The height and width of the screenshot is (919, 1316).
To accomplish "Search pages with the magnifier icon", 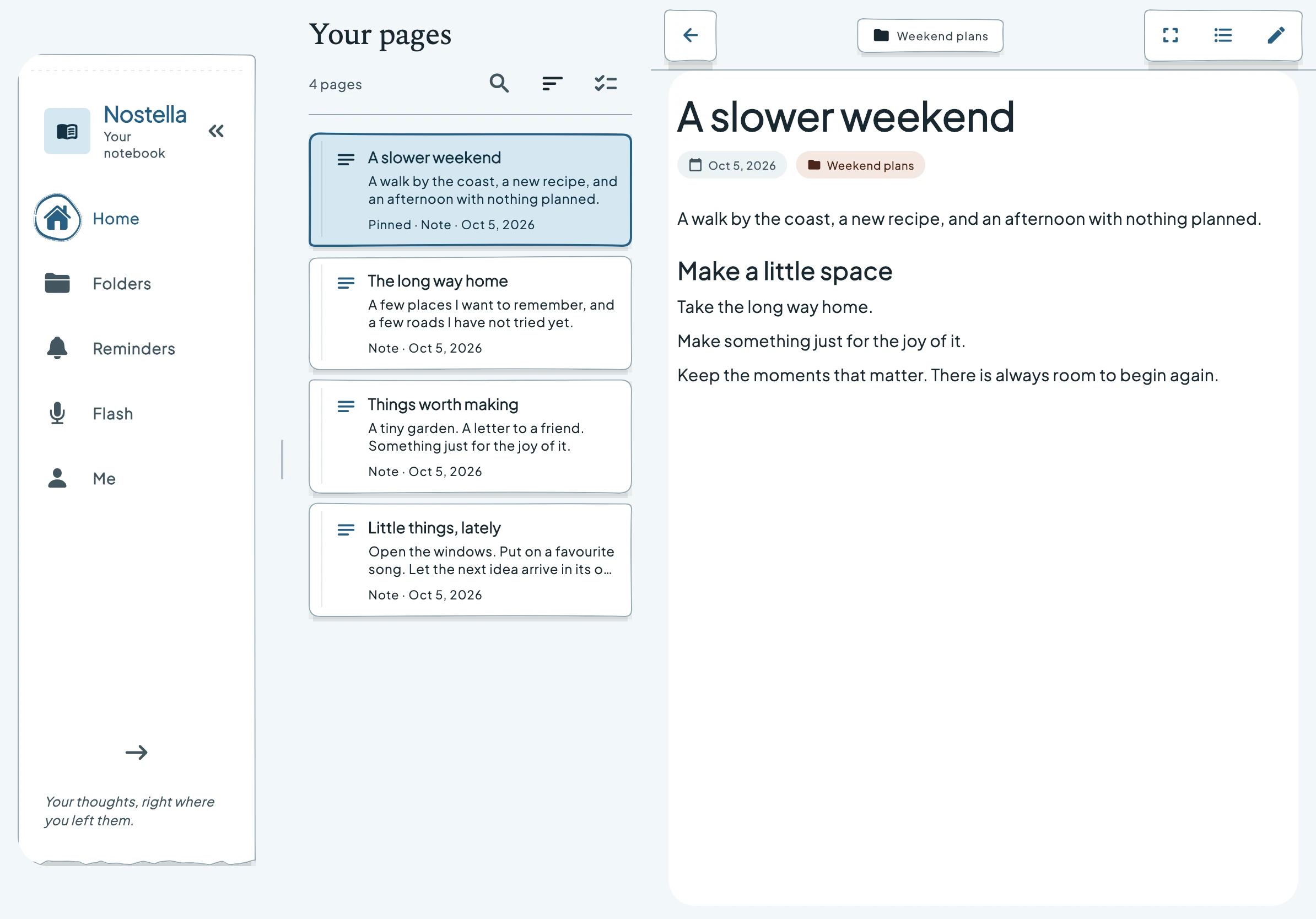I will click(499, 84).
